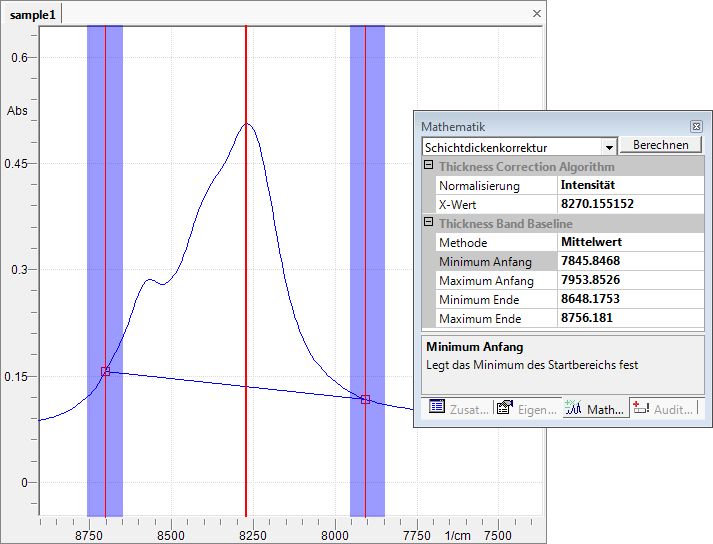Open the Schichtdickenkorrektur dropdown
This screenshot has width=713, height=544.
click(x=609, y=148)
